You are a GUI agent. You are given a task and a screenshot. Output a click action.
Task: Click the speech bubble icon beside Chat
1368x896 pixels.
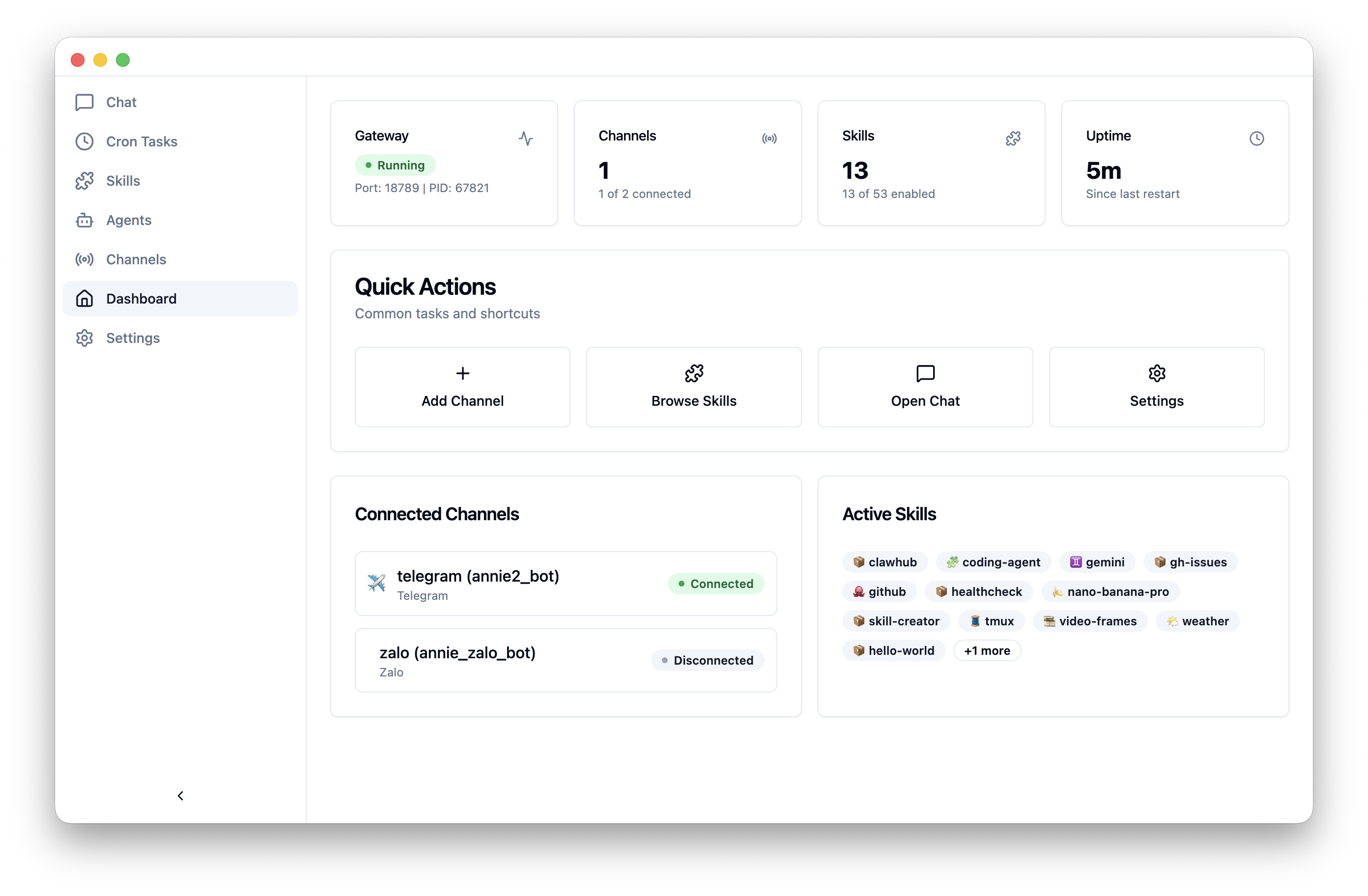point(85,102)
